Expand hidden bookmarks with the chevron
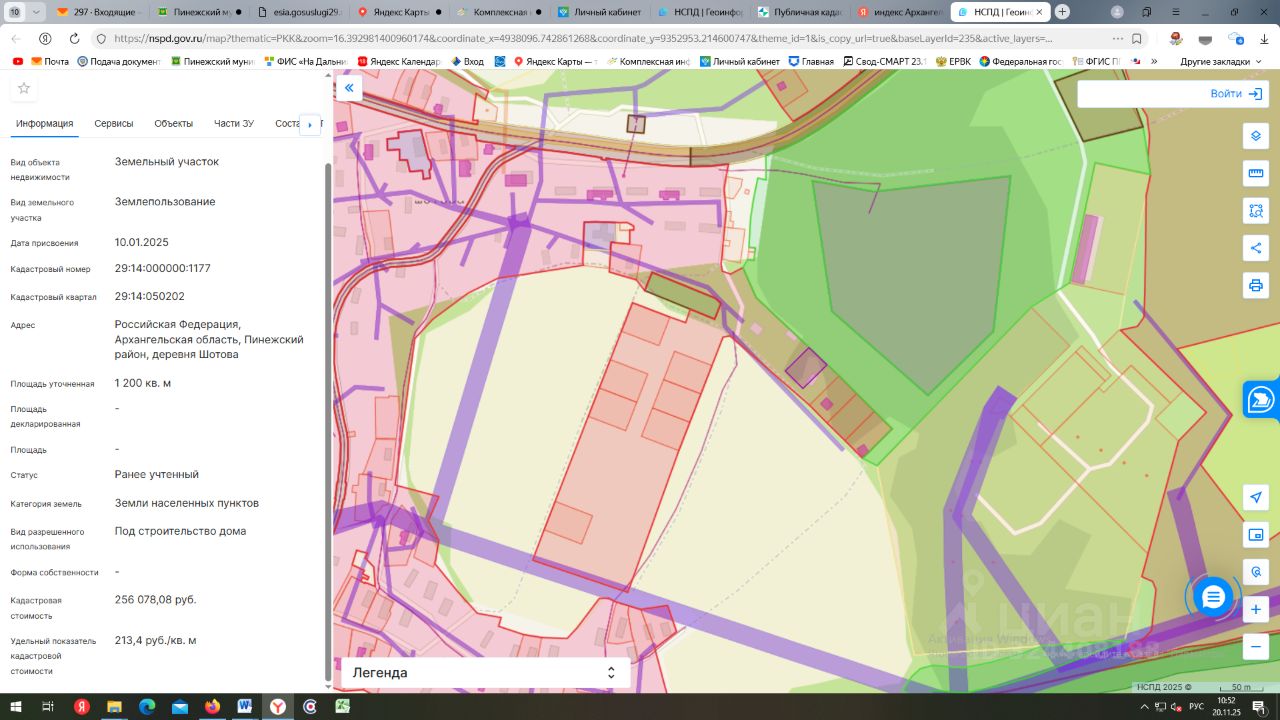 (x=1154, y=61)
